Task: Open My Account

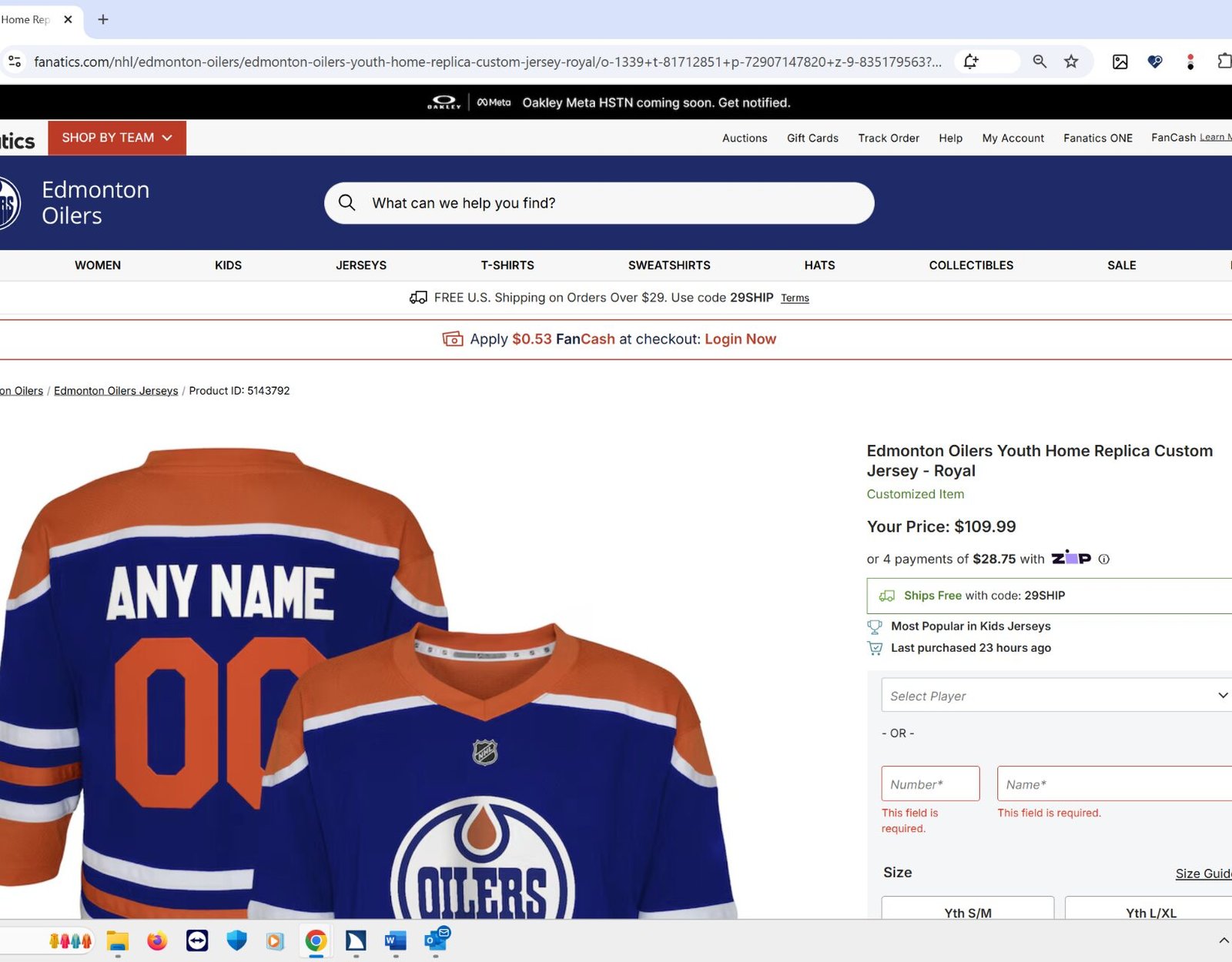Action: pyautogui.click(x=1013, y=138)
